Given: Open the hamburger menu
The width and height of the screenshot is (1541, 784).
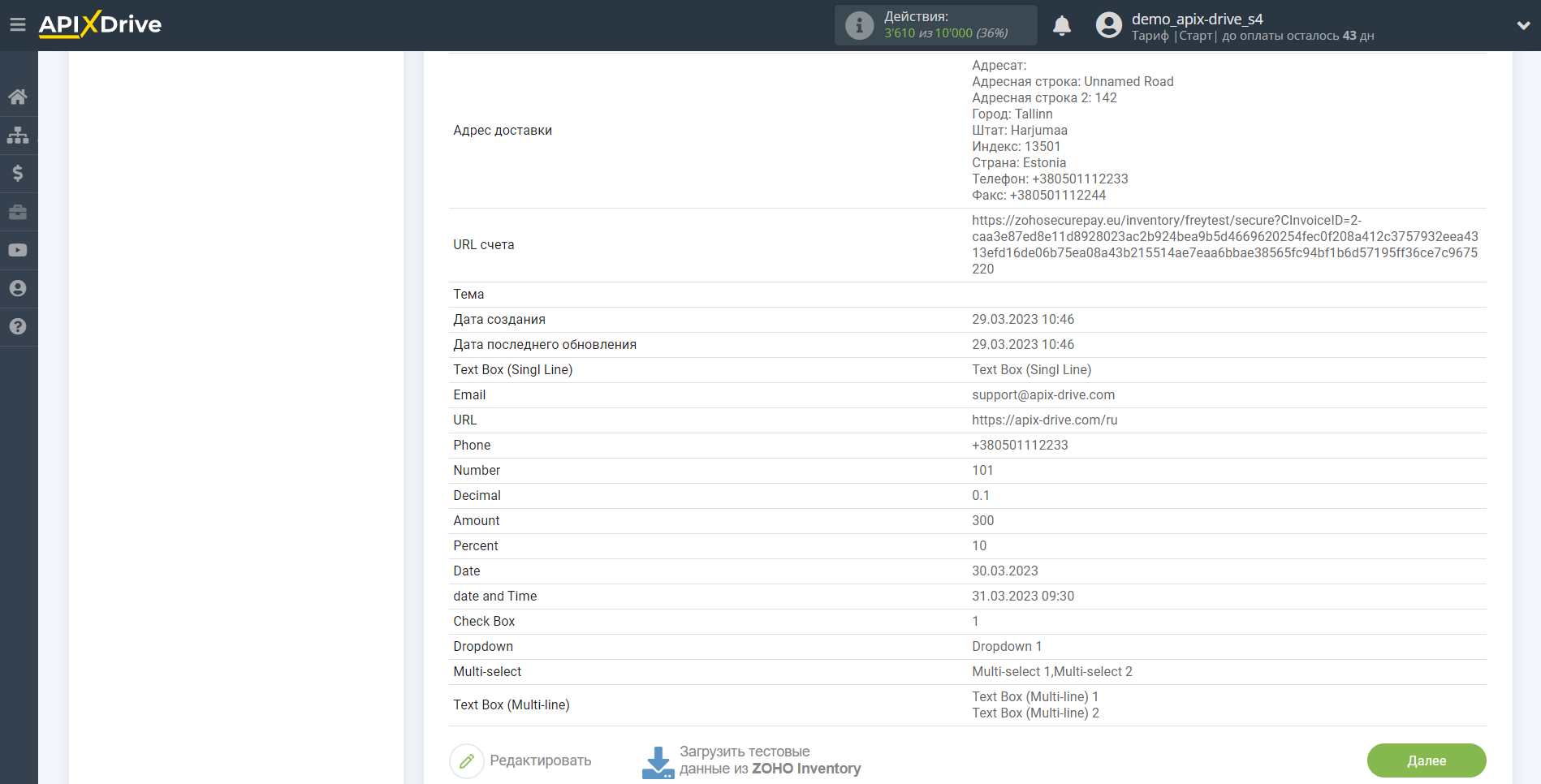Looking at the screenshot, I should coord(18,24).
